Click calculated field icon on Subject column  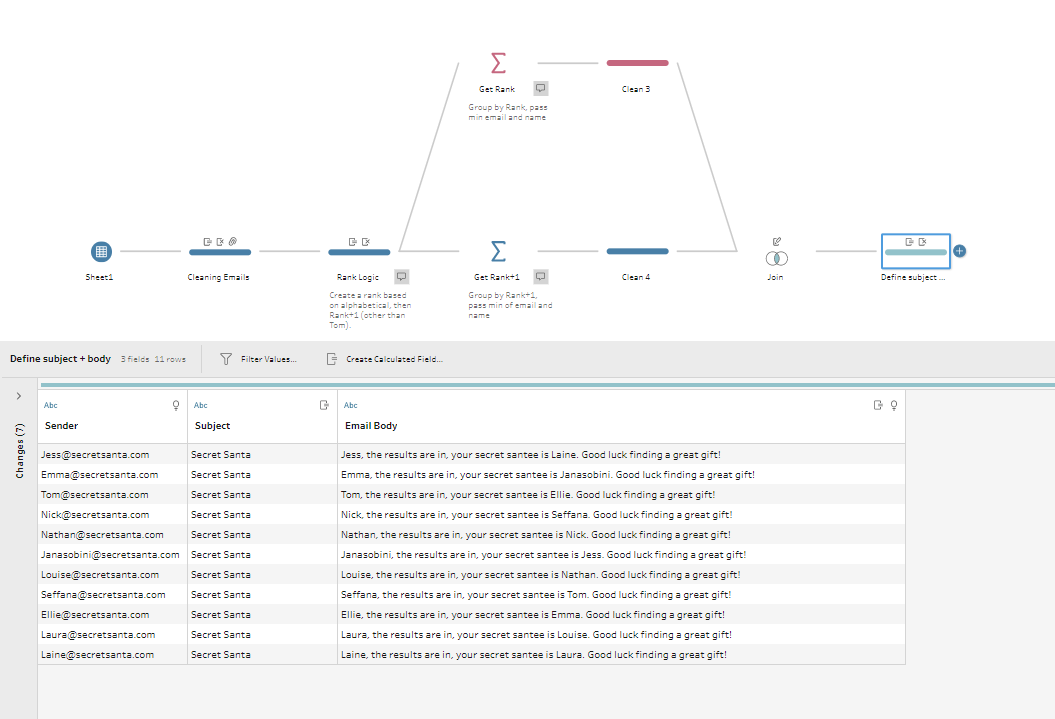click(x=324, y=405)
